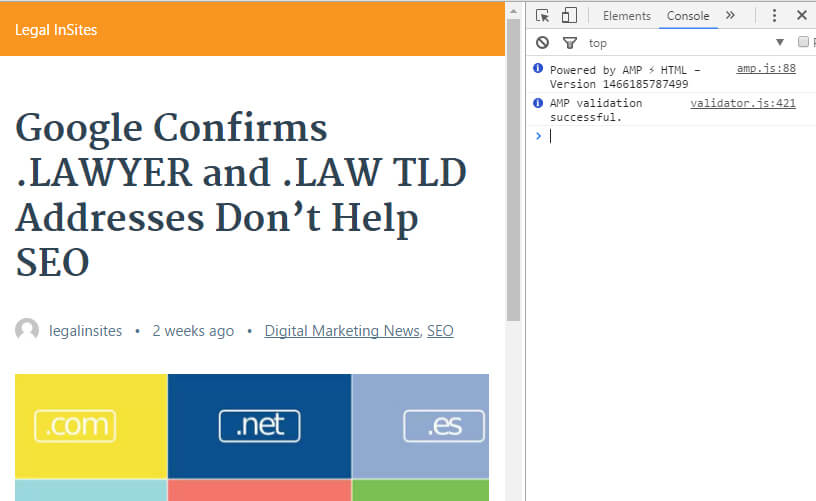Screen dimensions: 816x501
Task: Click the info icon beside AMP validation
Action: [x=538, y=103]
